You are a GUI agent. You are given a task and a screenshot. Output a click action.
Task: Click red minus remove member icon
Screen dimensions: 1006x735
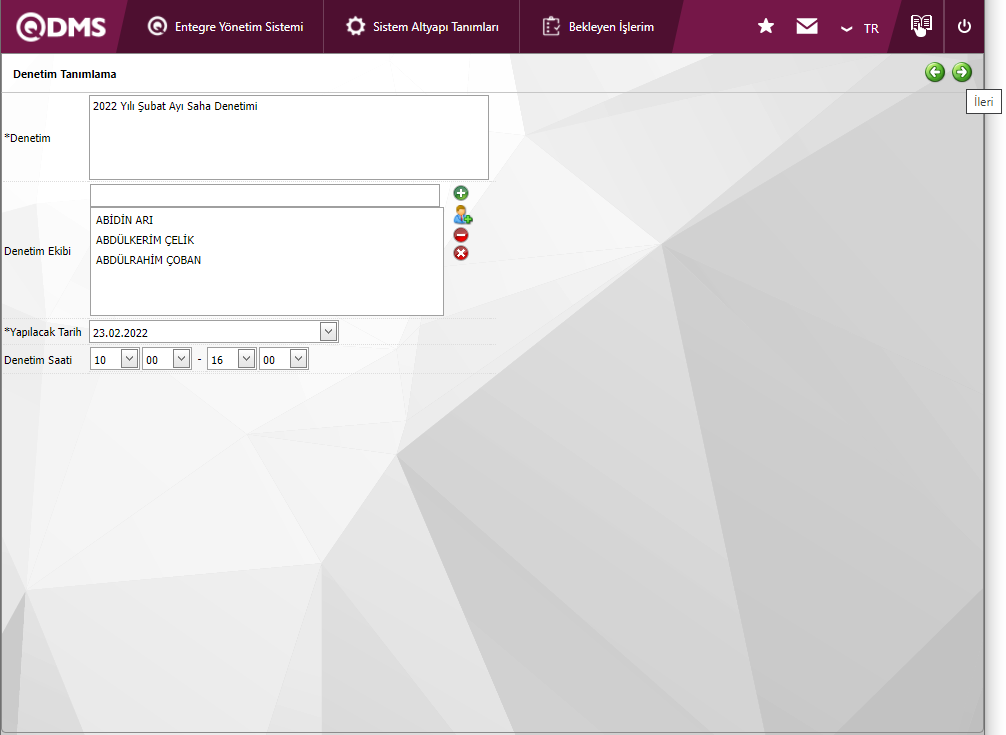click(461, 235)
